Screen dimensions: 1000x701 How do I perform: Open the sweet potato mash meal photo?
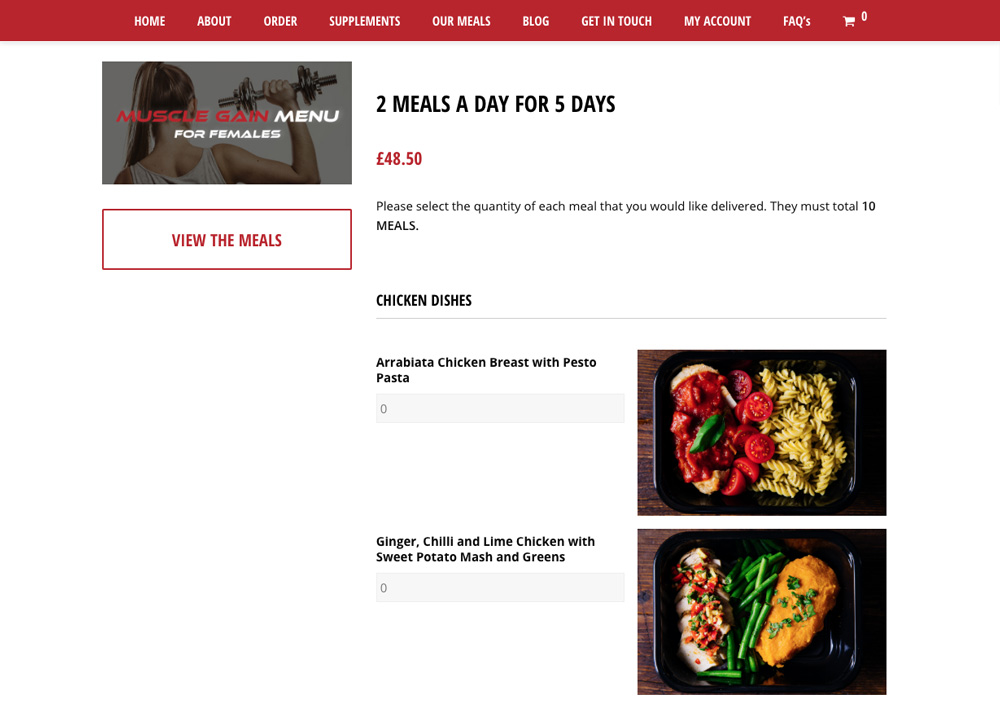tap(761, 612)
